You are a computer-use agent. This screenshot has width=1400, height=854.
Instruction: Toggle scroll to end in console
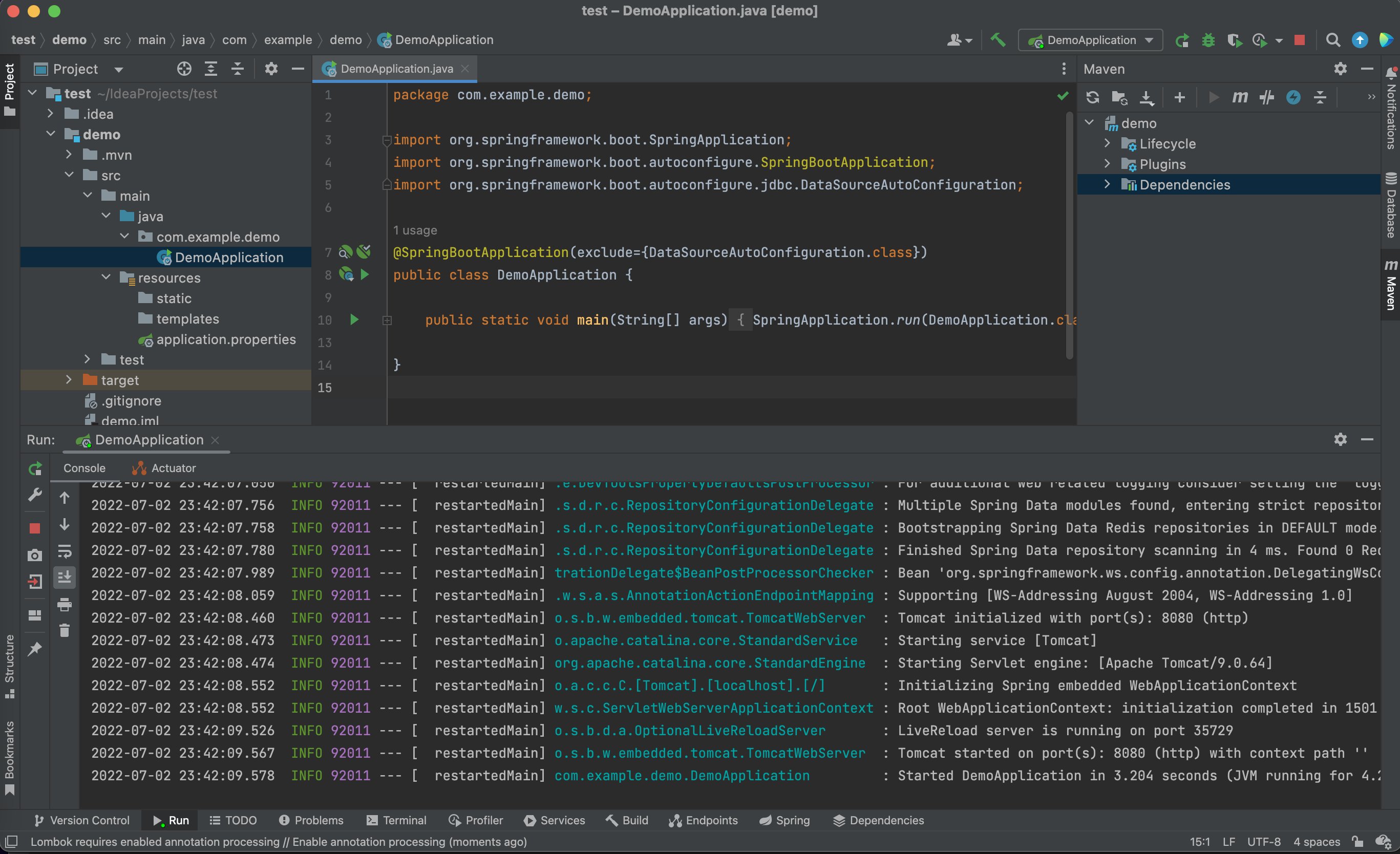[64, 578]
